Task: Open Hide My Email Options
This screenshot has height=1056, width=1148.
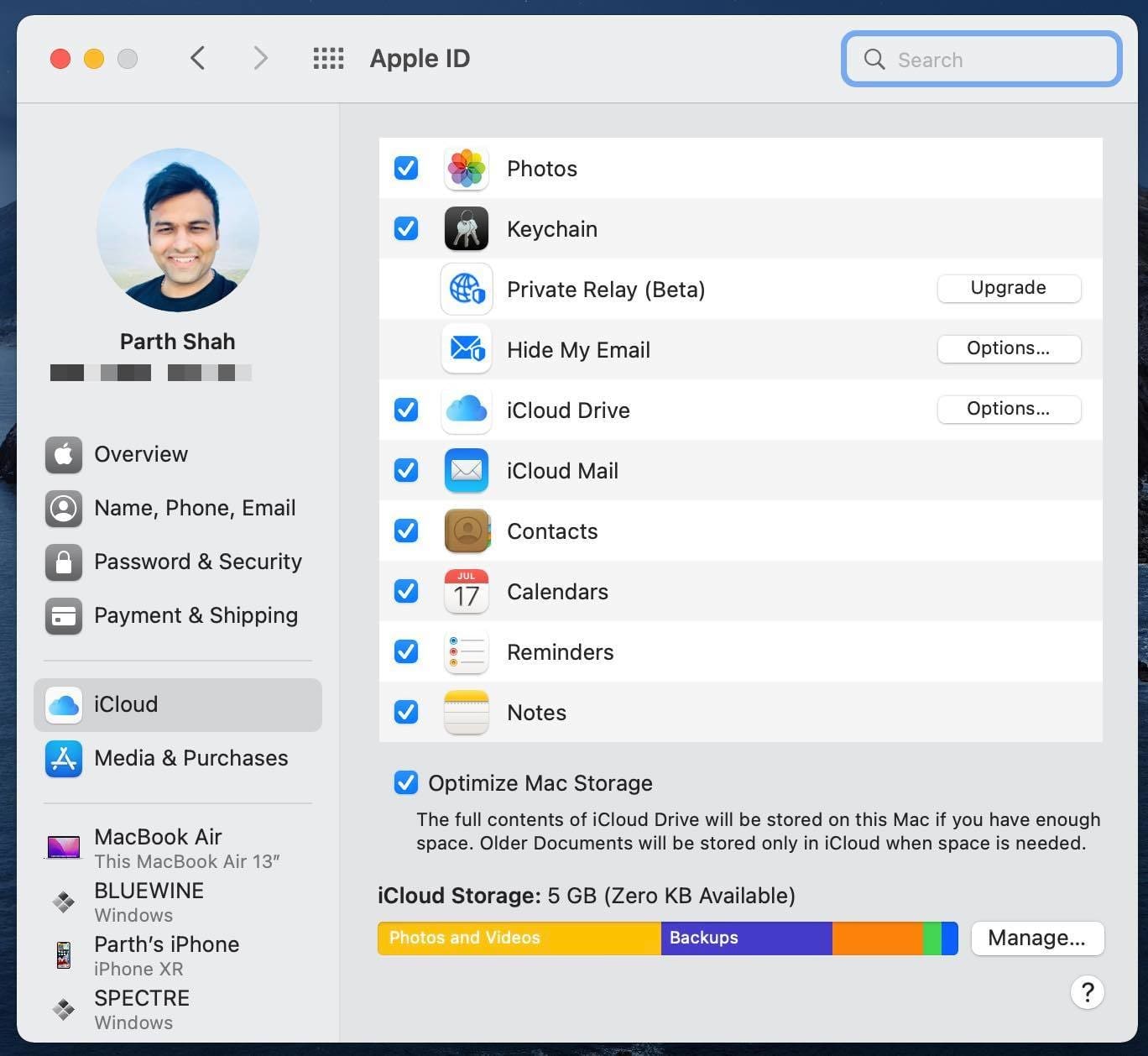Action: [1009, 348]
